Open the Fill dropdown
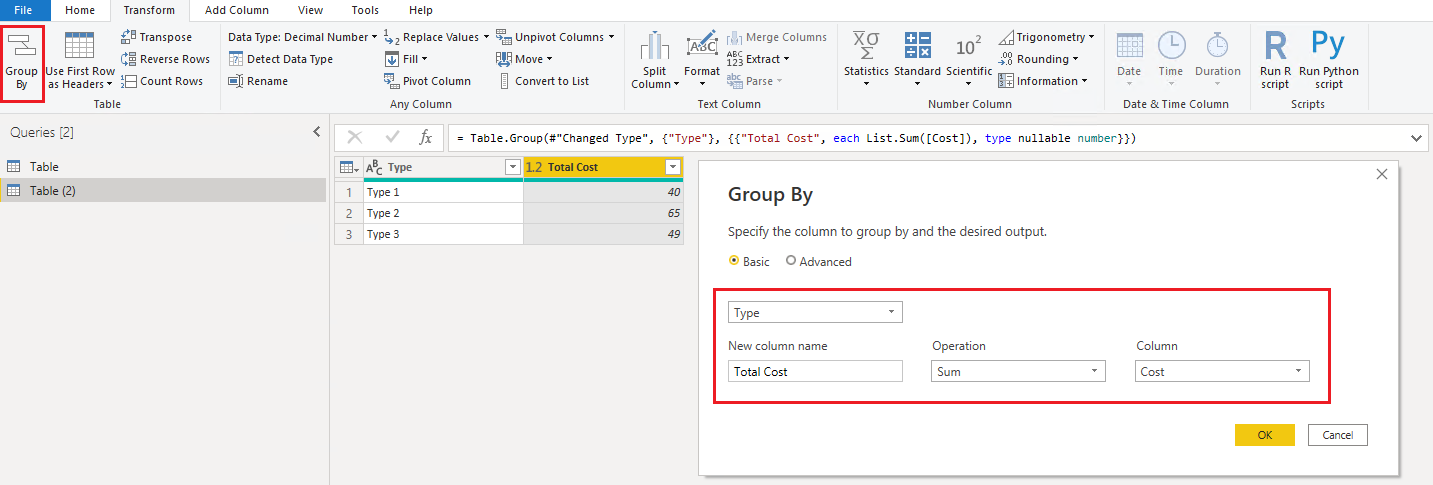The height and width of the screenshot is (485, 1433). pos(406,59)
